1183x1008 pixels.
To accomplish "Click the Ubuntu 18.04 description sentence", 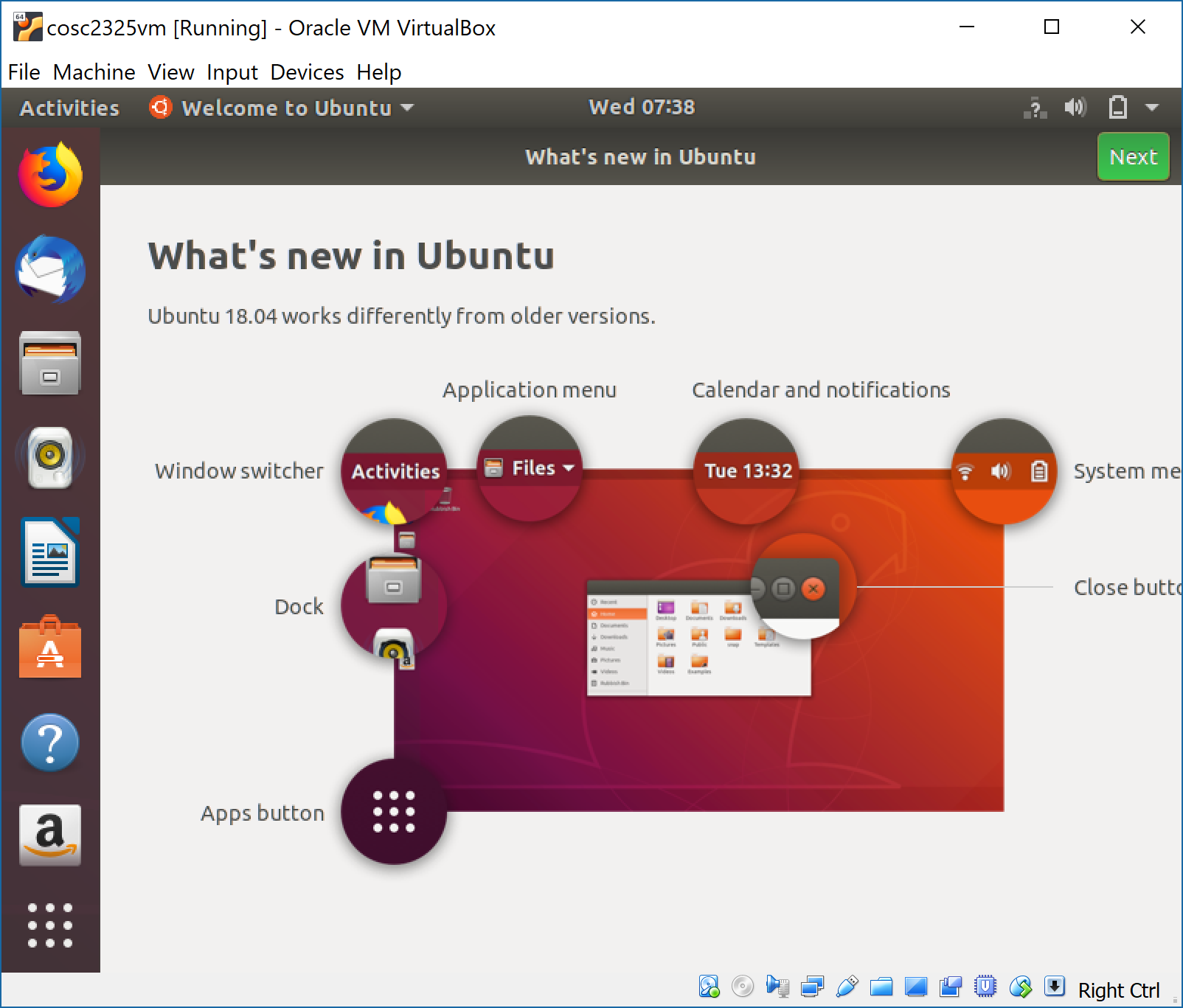I will tap(401, 316).
